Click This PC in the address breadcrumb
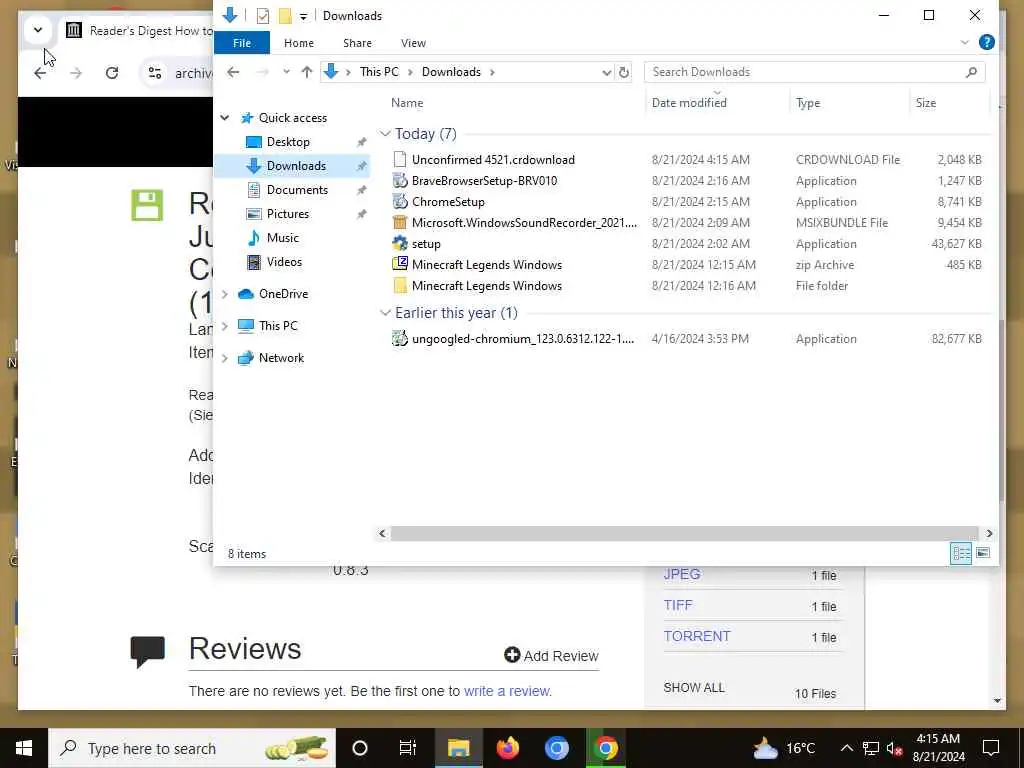The image size is (1024, 768). [379, 72]
